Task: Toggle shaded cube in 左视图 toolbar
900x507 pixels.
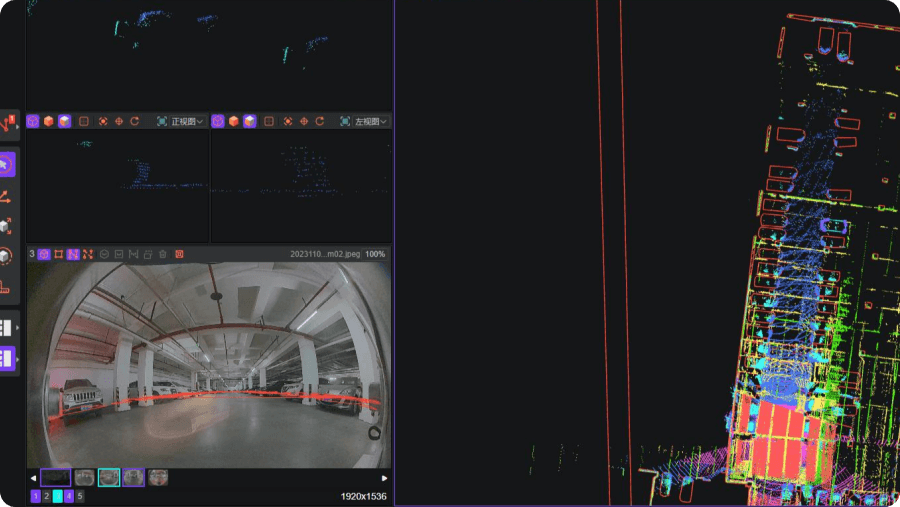Action: click(250, 121)
